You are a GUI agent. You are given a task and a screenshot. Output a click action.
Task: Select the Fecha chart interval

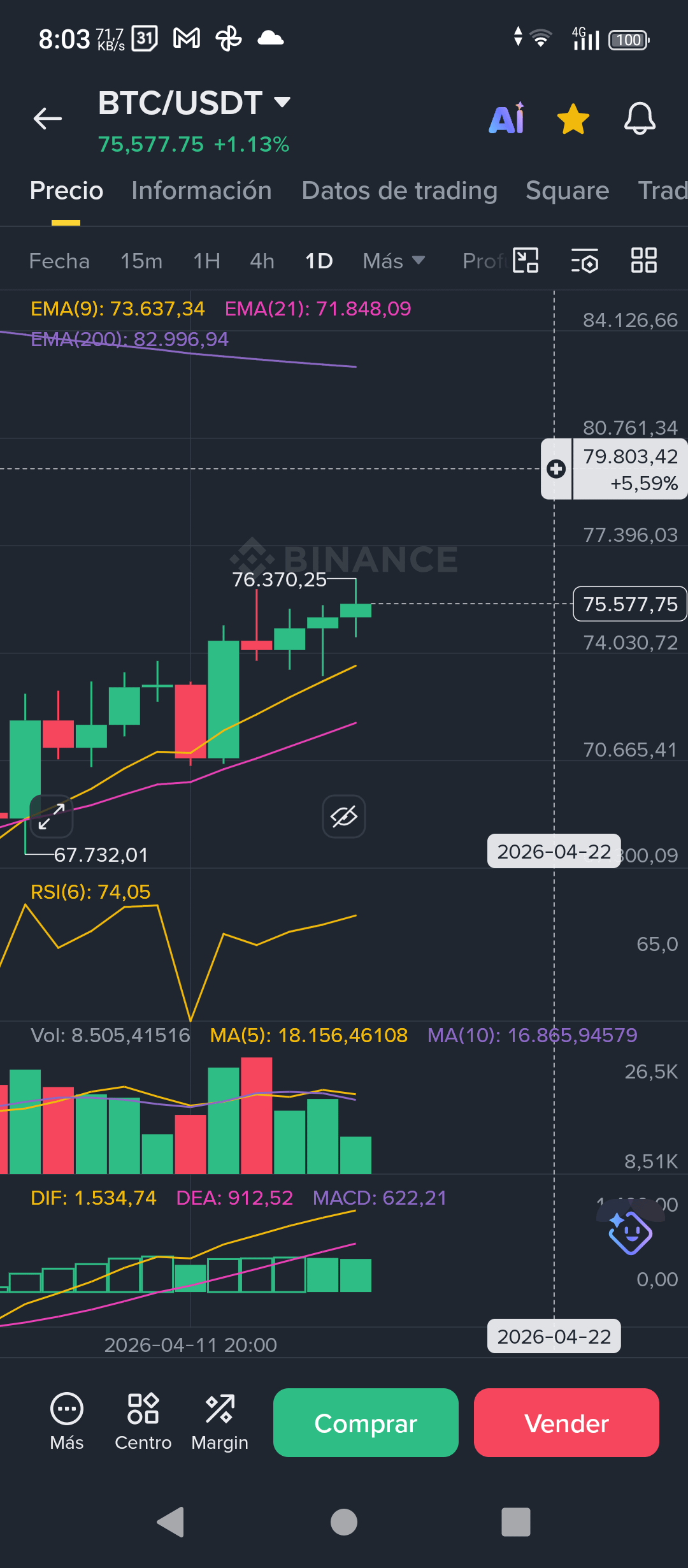[59, 261]
